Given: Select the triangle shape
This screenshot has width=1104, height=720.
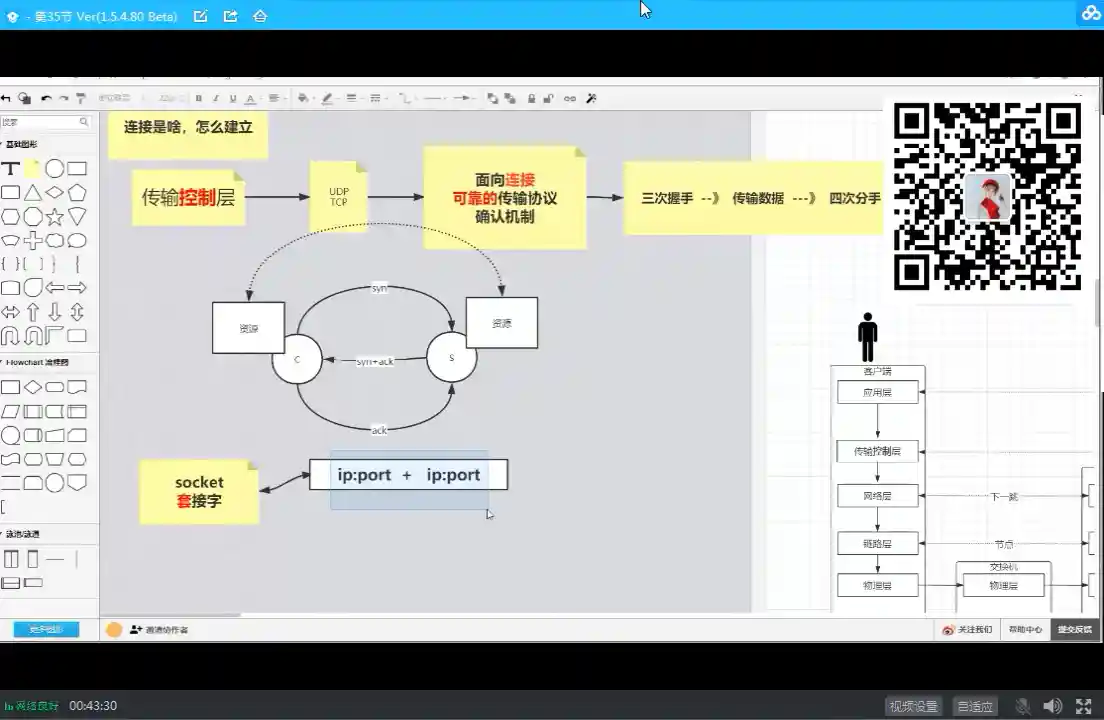Looking at the screenshot, I should click(32, 193).
